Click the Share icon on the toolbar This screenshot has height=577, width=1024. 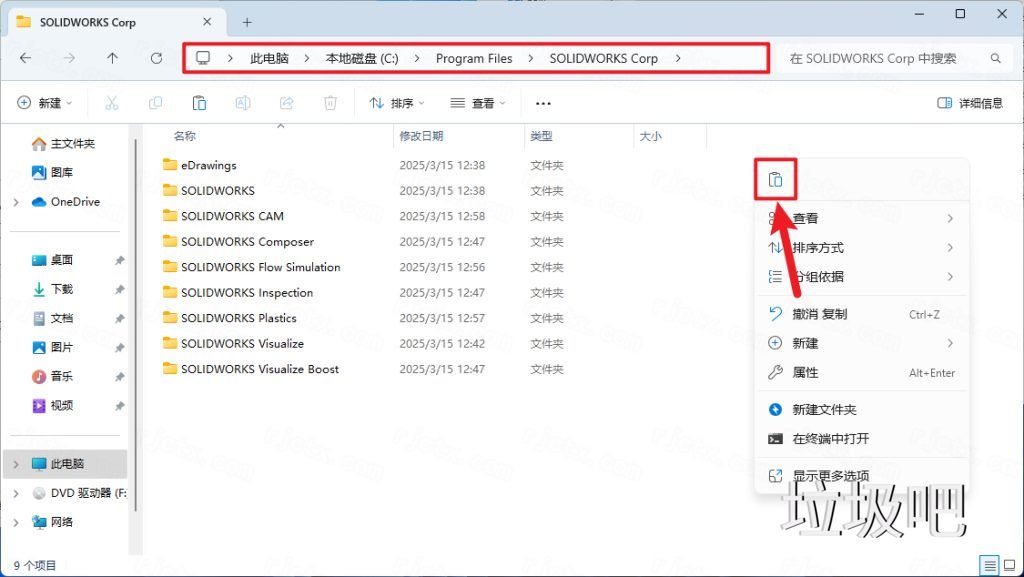pos(287,103)
